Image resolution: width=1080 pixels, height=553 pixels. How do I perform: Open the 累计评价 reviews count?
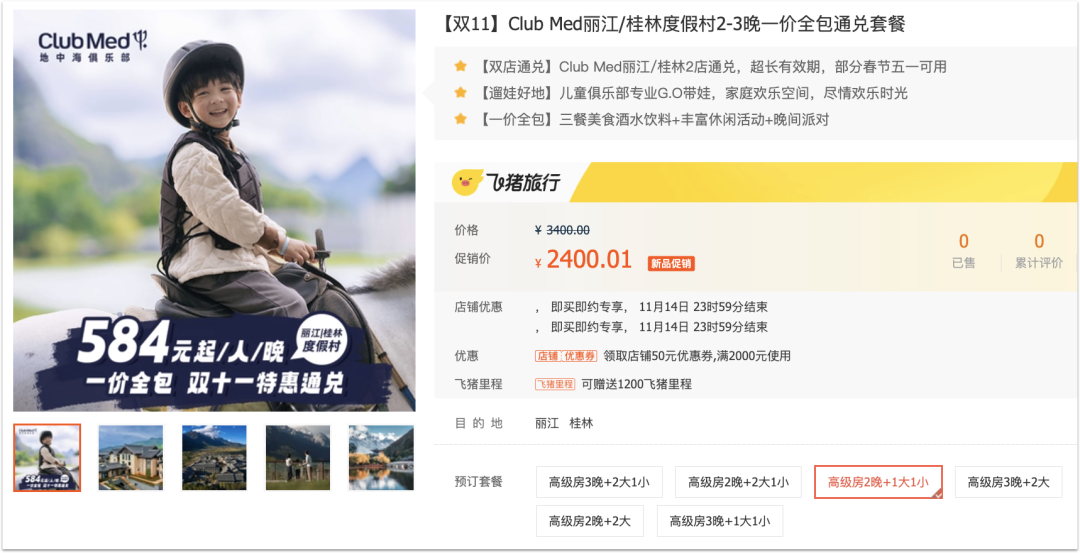click(x=1039, y=251)
